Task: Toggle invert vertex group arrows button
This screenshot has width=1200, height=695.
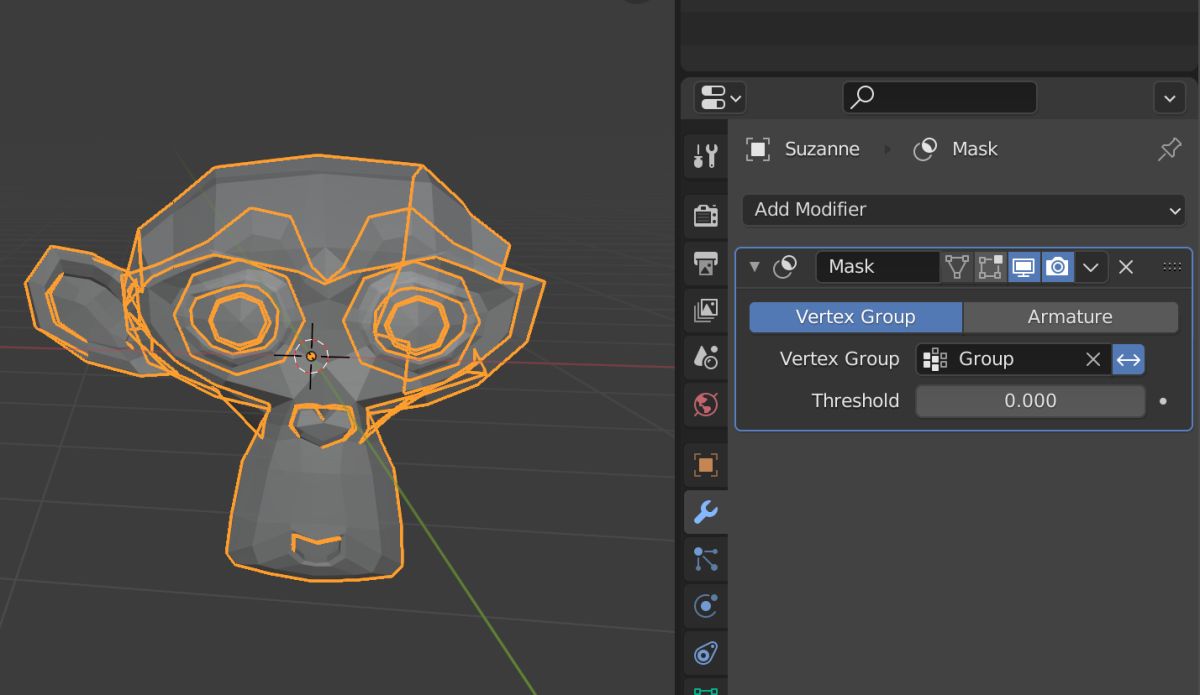Action: pyautogui.click(x=1128, y=359)
